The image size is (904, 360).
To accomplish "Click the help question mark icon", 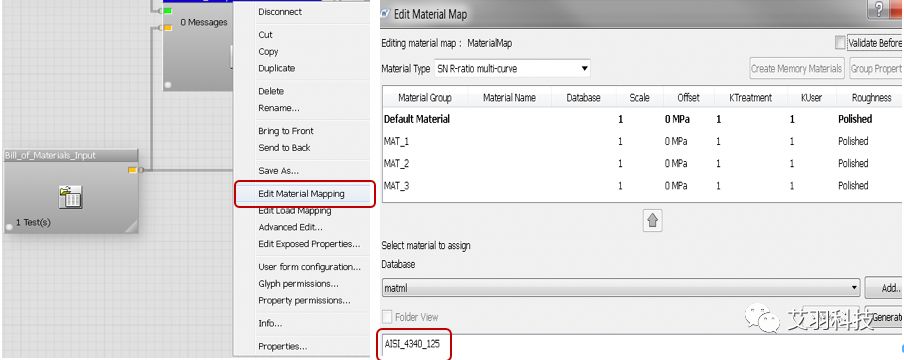I will [x=879, y=10].
